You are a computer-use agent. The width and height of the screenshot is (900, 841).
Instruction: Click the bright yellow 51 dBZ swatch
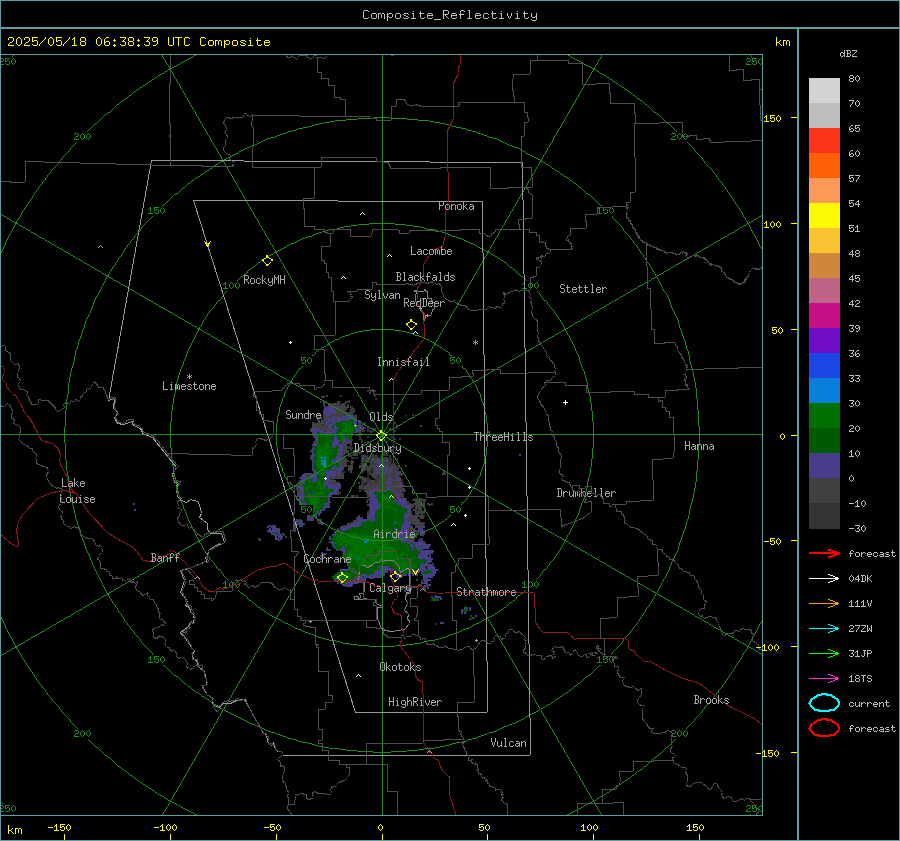coord(824,215)
